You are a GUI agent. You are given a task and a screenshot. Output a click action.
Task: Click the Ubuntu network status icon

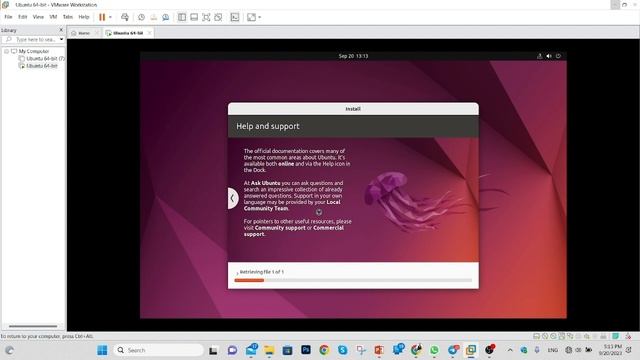click(540, 56)
